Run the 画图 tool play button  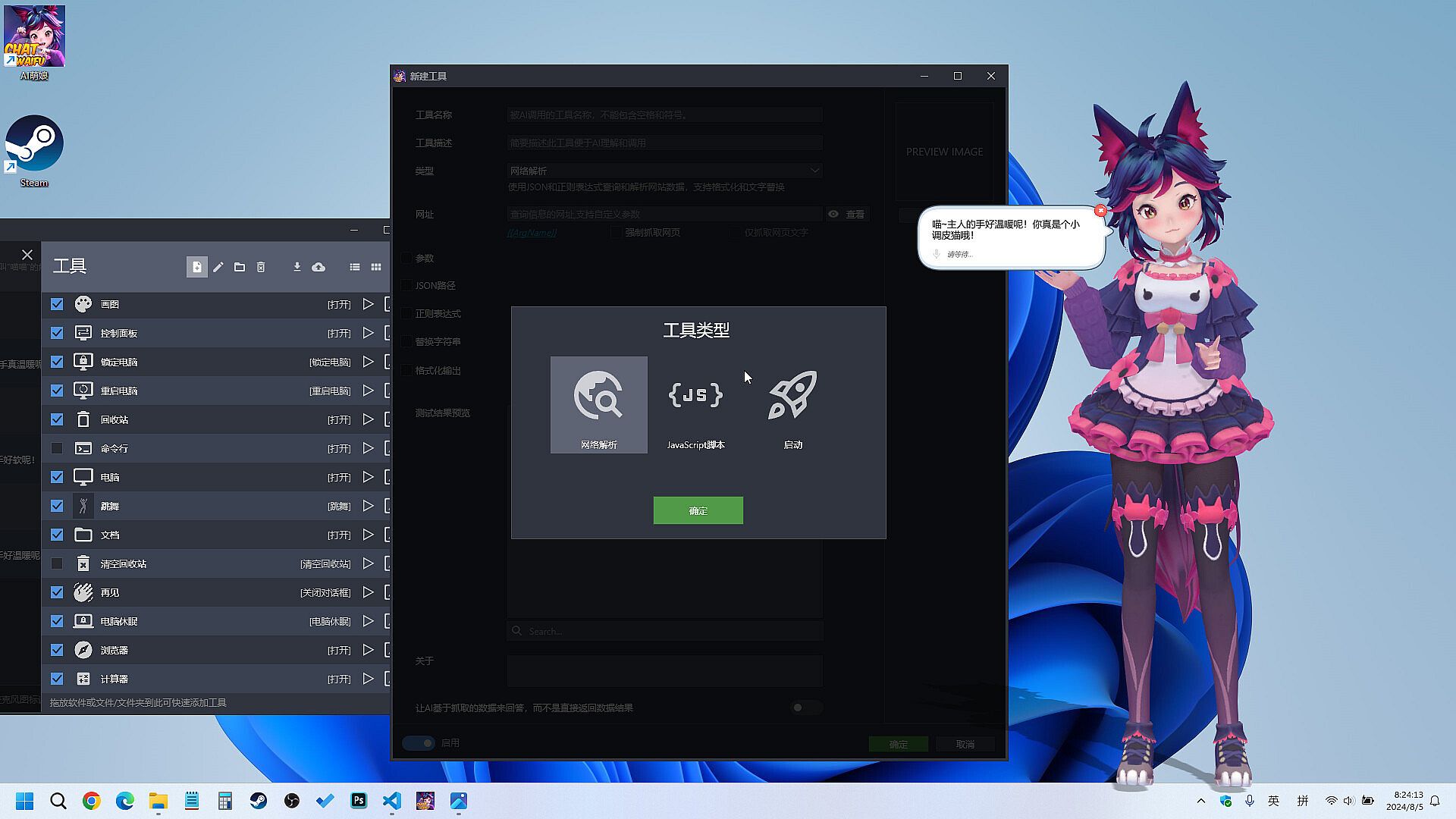pos(368,304)
